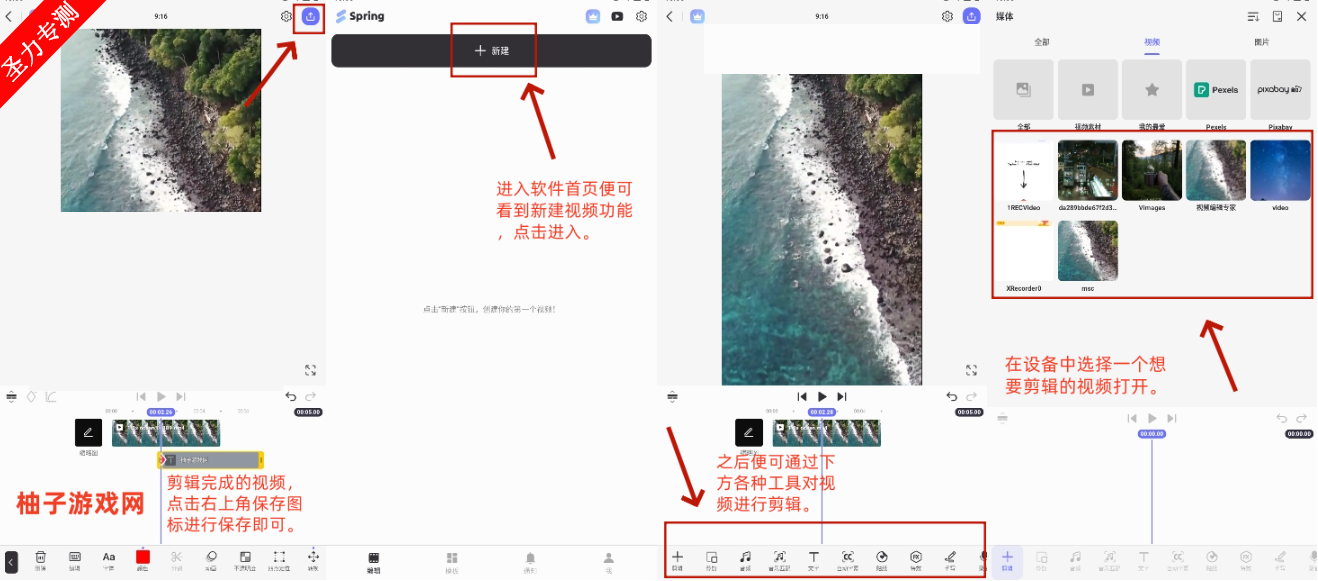Switch to the 图片 tab in 媒体 panel
The height and width of the screenshot is (581, 1318).
click(x=1262, y=42)
